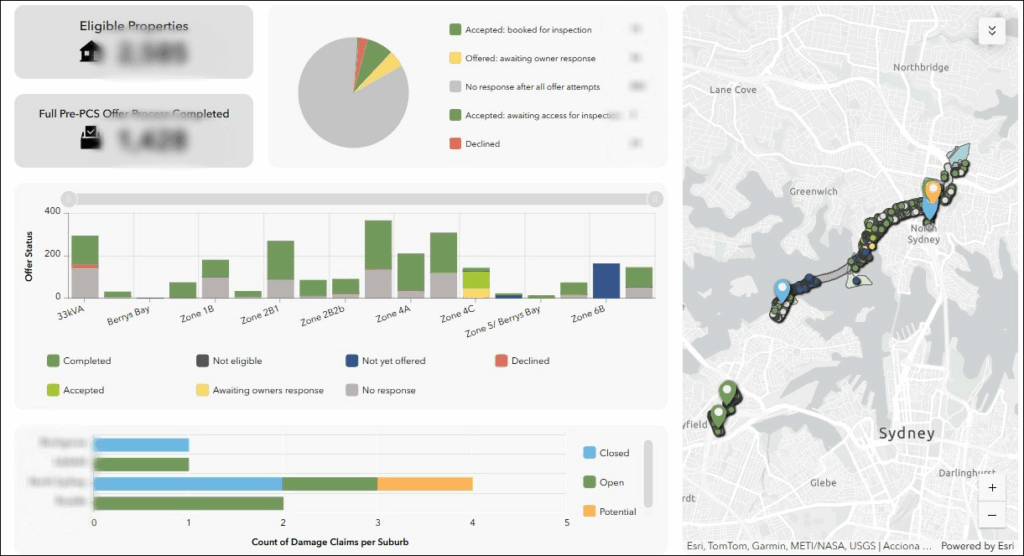Click the Northbridge label on the map
The height and width of the screenshot is (556, 1024).
[921, 67]
